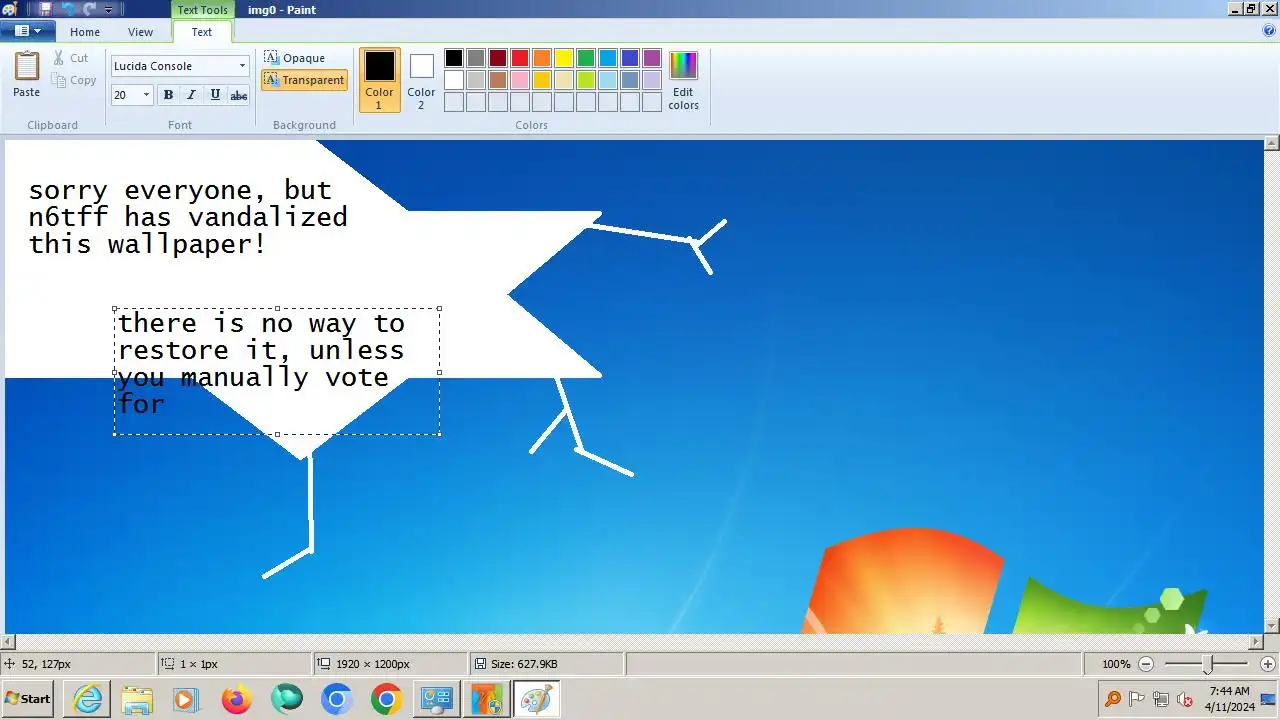Click the muted volume tray icon
The height and width of the screenshot is (720, 1280).
[1185, 699]
